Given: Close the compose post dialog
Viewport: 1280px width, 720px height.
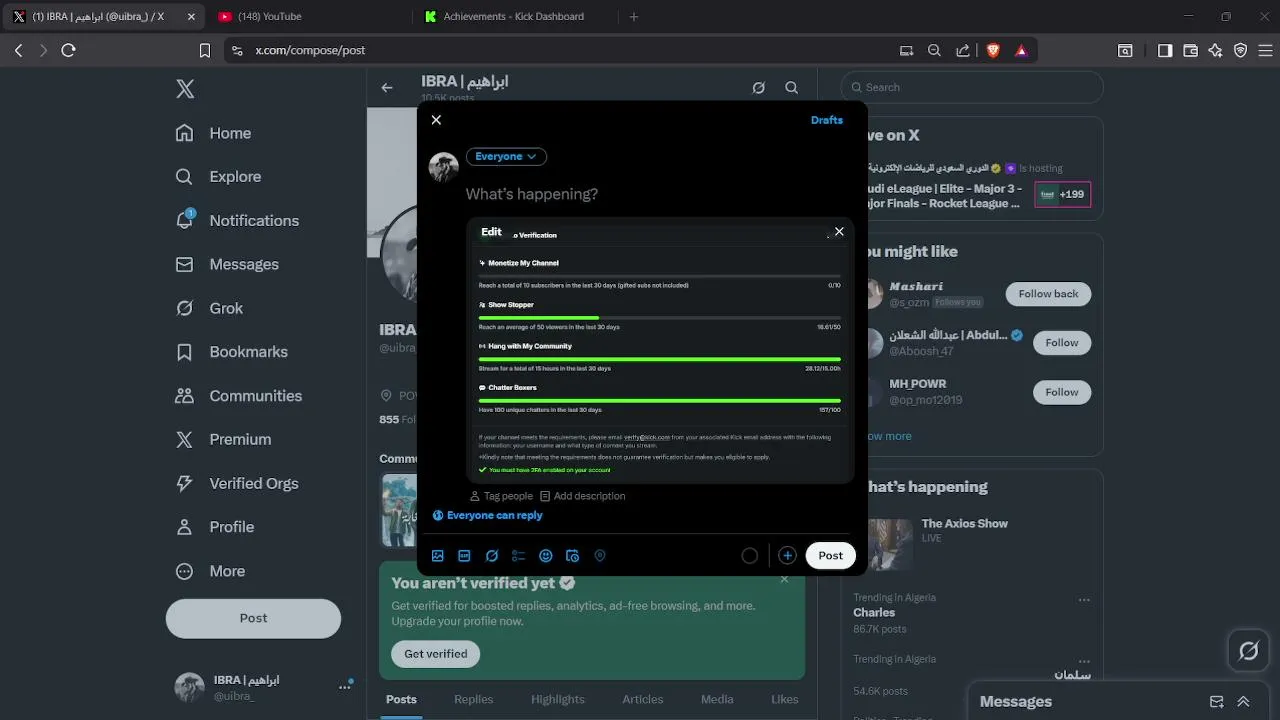Looking at the screenshot, I should 436,120.
